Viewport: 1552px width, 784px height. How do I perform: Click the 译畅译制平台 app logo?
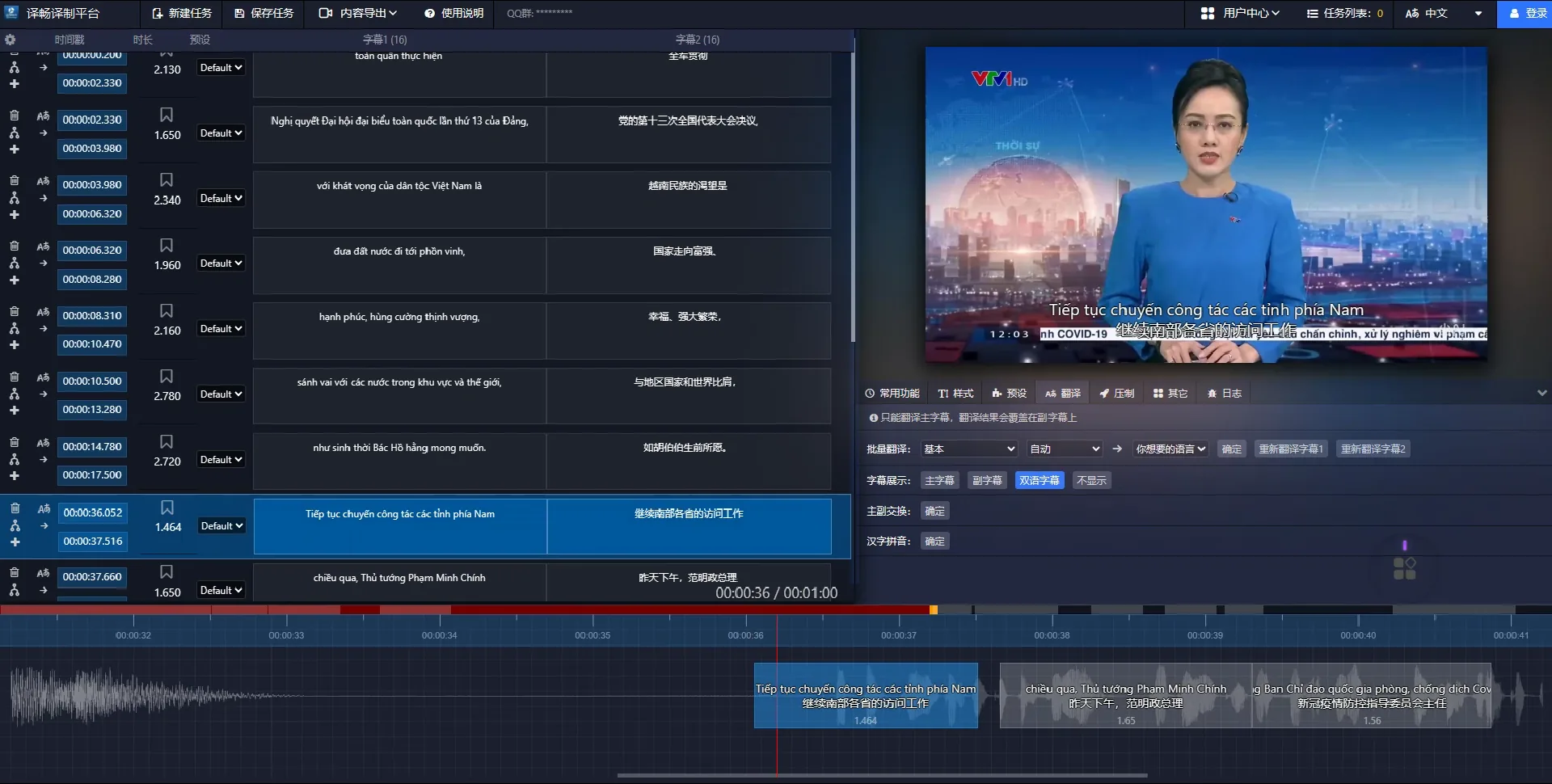[x=11, y=13]
